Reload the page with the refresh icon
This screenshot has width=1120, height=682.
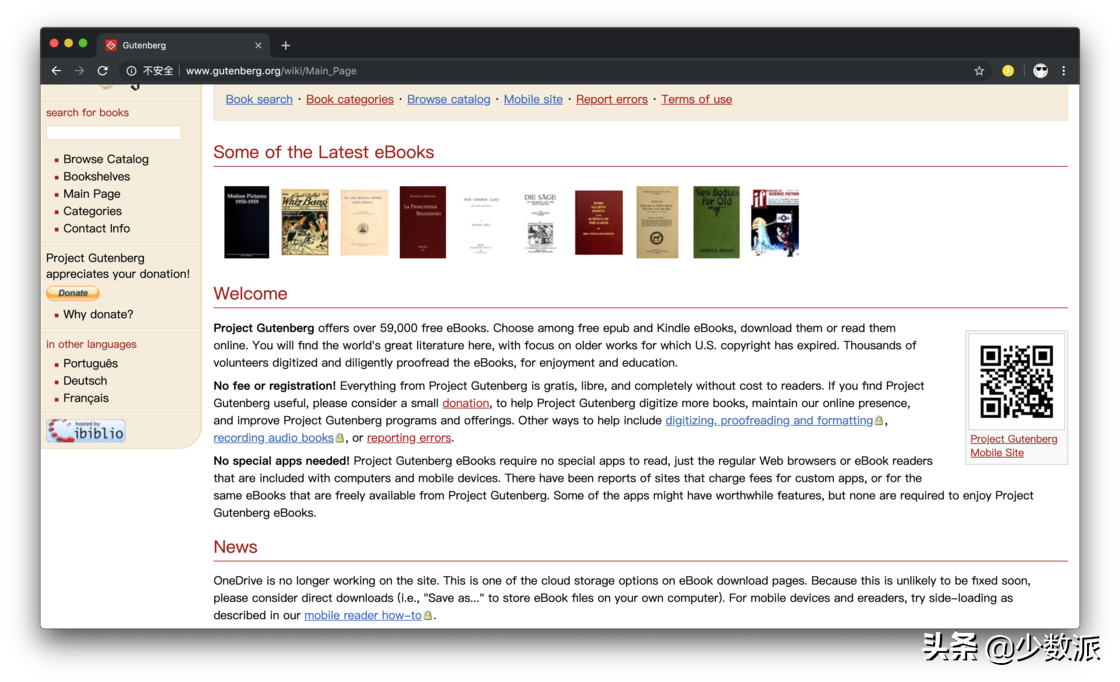tap(103, 71)
